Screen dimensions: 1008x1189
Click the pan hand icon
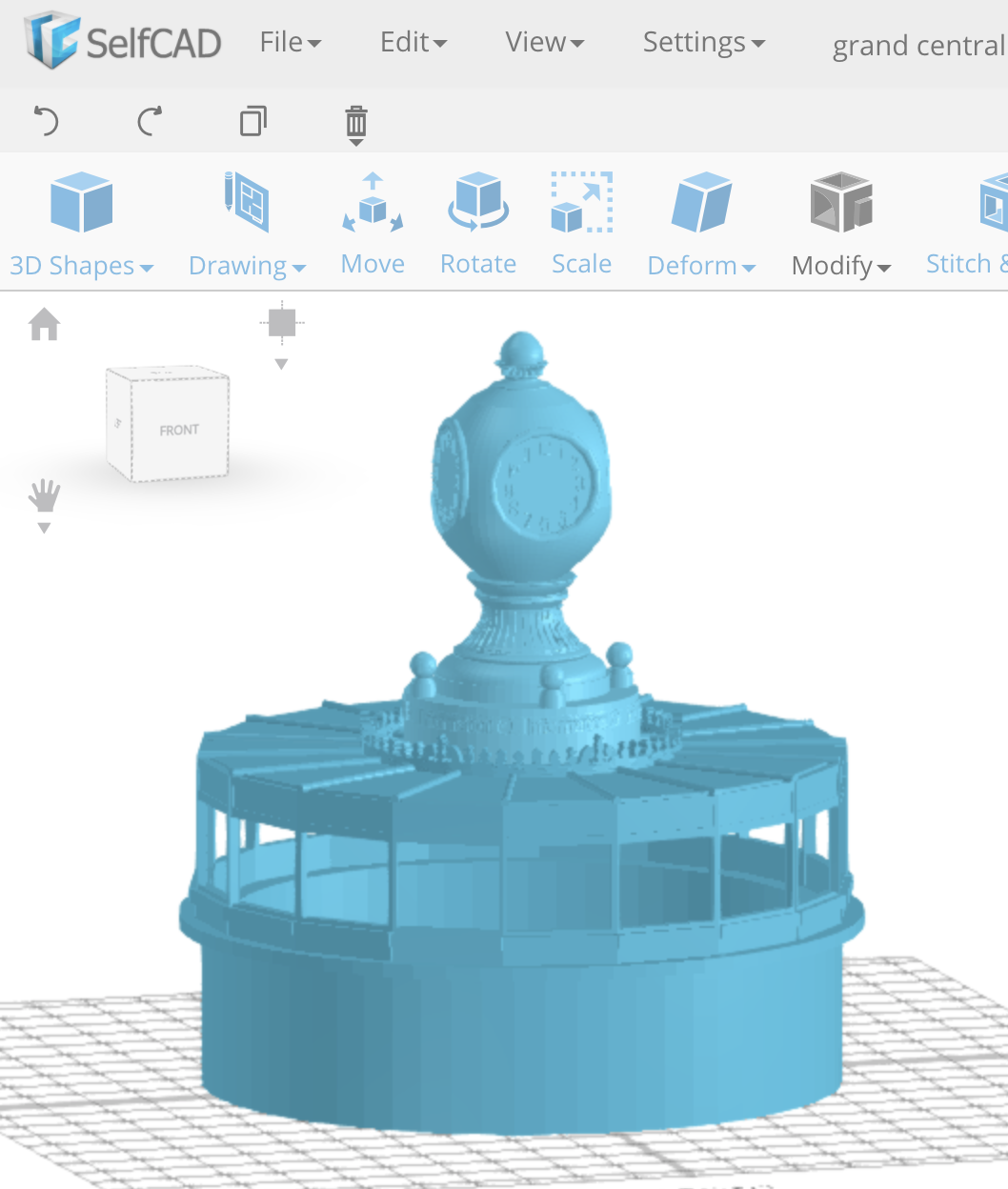pos(44,494)
